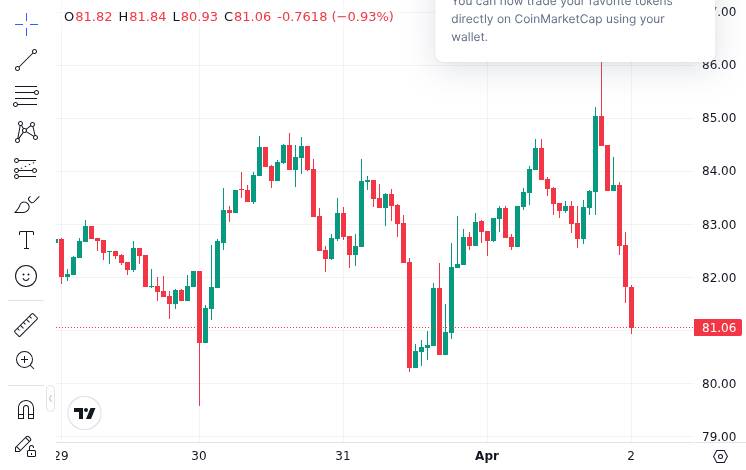This screenshot has width=746, height=470.
Task: Select the trend line drawing tool
Action: point(26,62)
